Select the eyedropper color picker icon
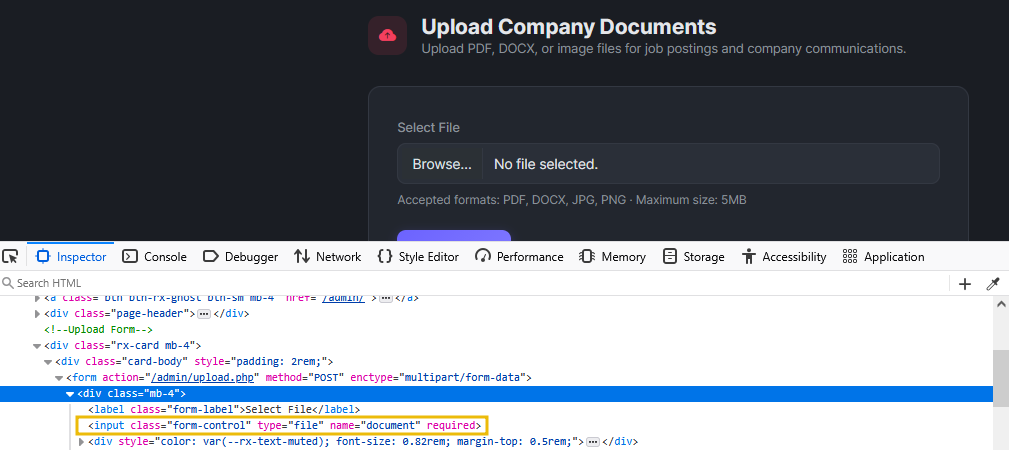Screen dimensions: 1009x450 click(993, 284)
